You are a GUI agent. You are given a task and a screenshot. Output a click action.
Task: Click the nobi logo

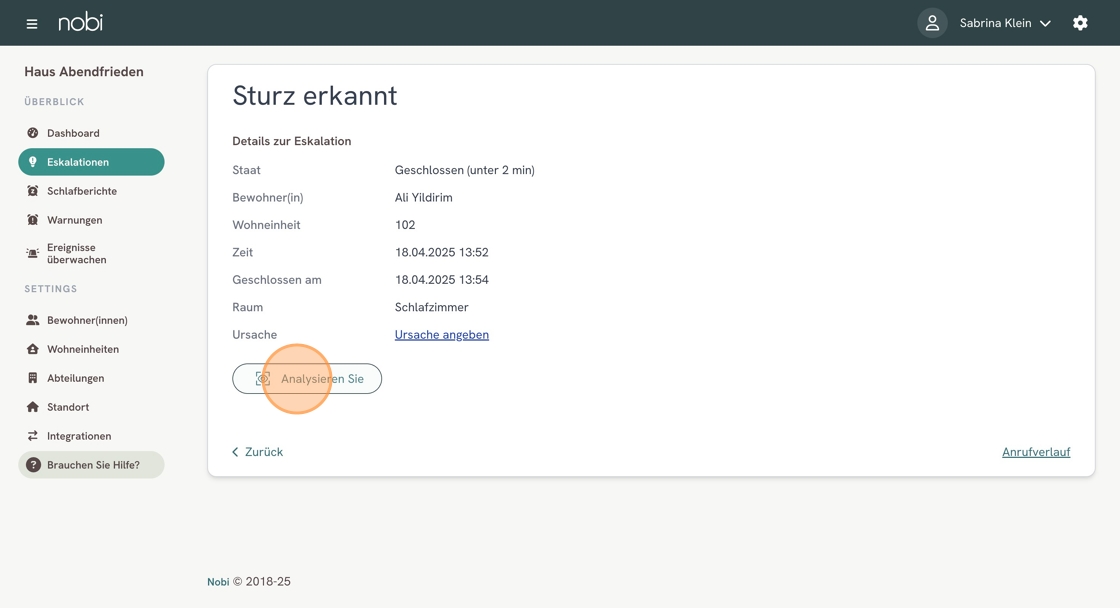point(80,22)
